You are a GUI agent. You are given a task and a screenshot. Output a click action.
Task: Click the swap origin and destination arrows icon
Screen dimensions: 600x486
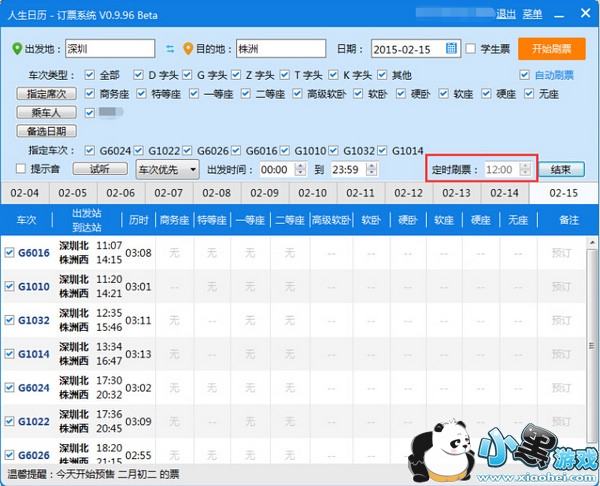tap(169, 49)
